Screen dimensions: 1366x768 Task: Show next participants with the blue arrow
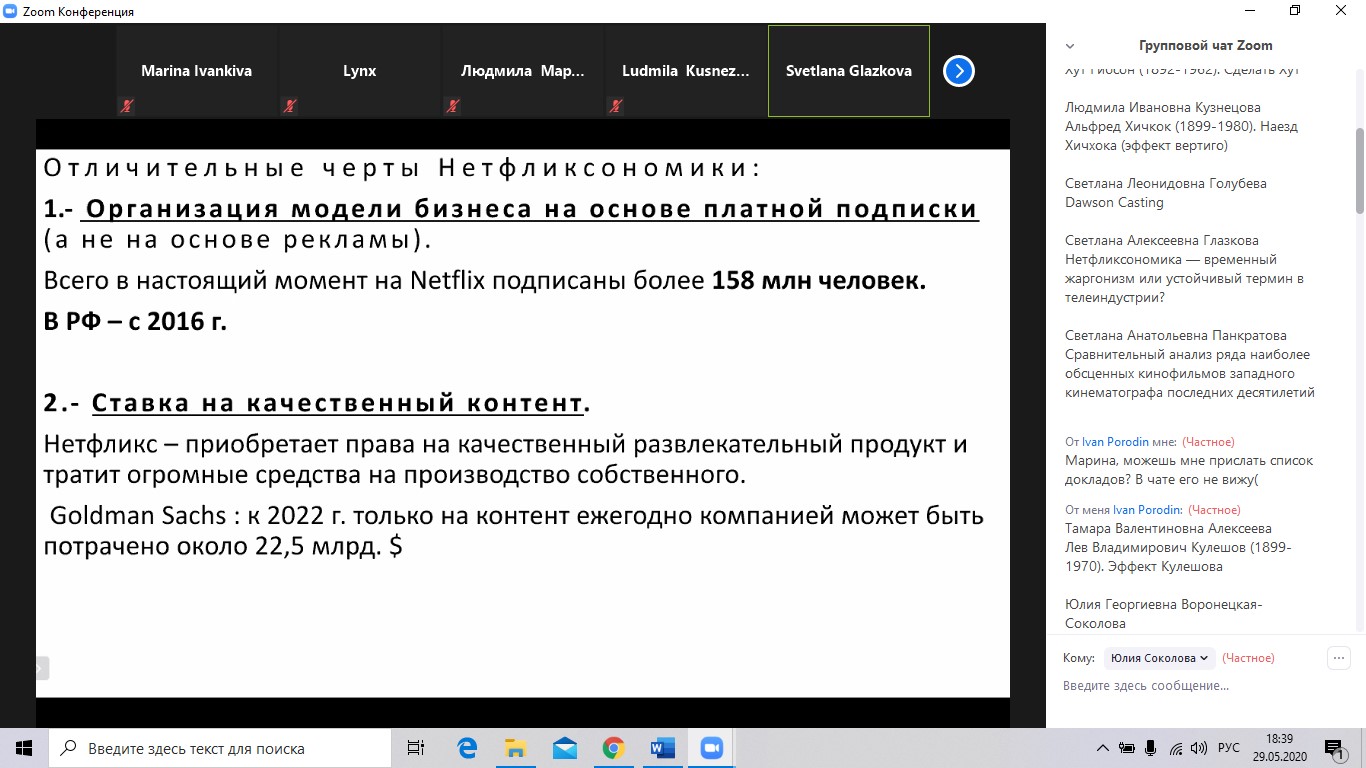click(959, 71)
